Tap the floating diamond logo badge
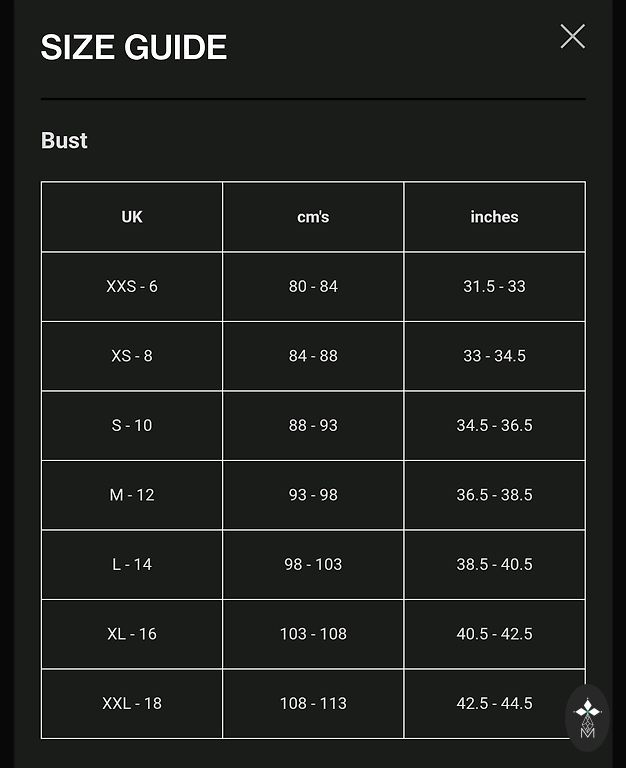The image size is (626, 768). pyautogui.click(x=587, y=717)
